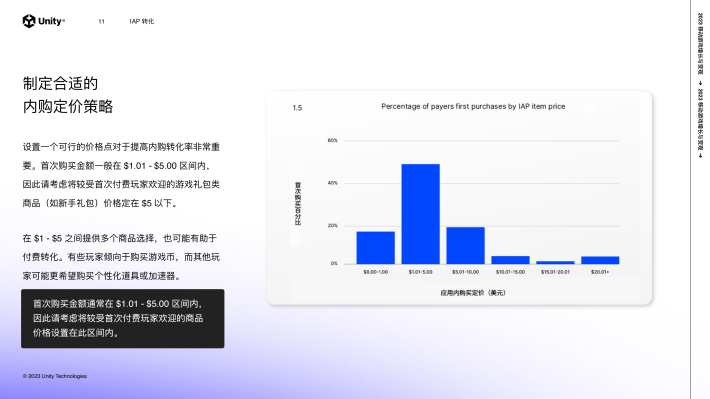Viewport: 710px width, 399px height.
Task: Click the © 2023 Unity Technologies footer
Action: click(55, 376)
